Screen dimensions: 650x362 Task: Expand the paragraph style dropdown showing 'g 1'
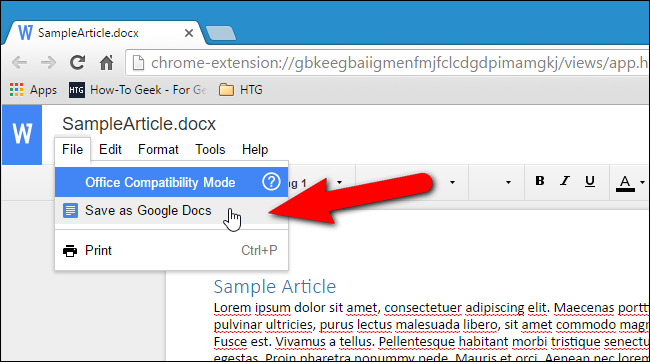pyautogui.click(x=340, y=182)
